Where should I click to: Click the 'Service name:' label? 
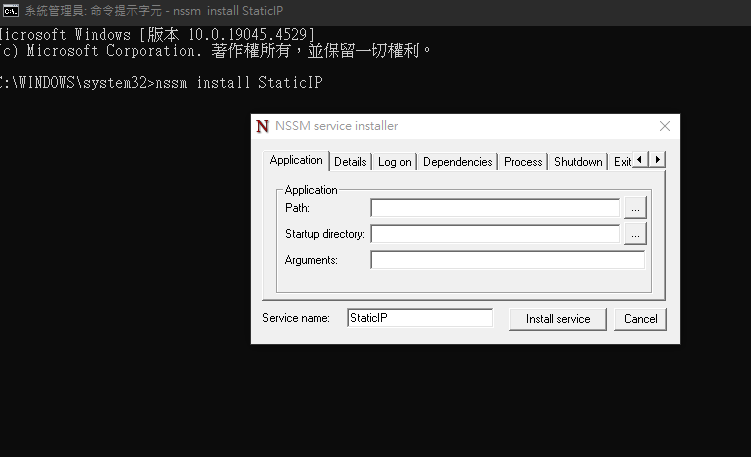click(296, 318)
